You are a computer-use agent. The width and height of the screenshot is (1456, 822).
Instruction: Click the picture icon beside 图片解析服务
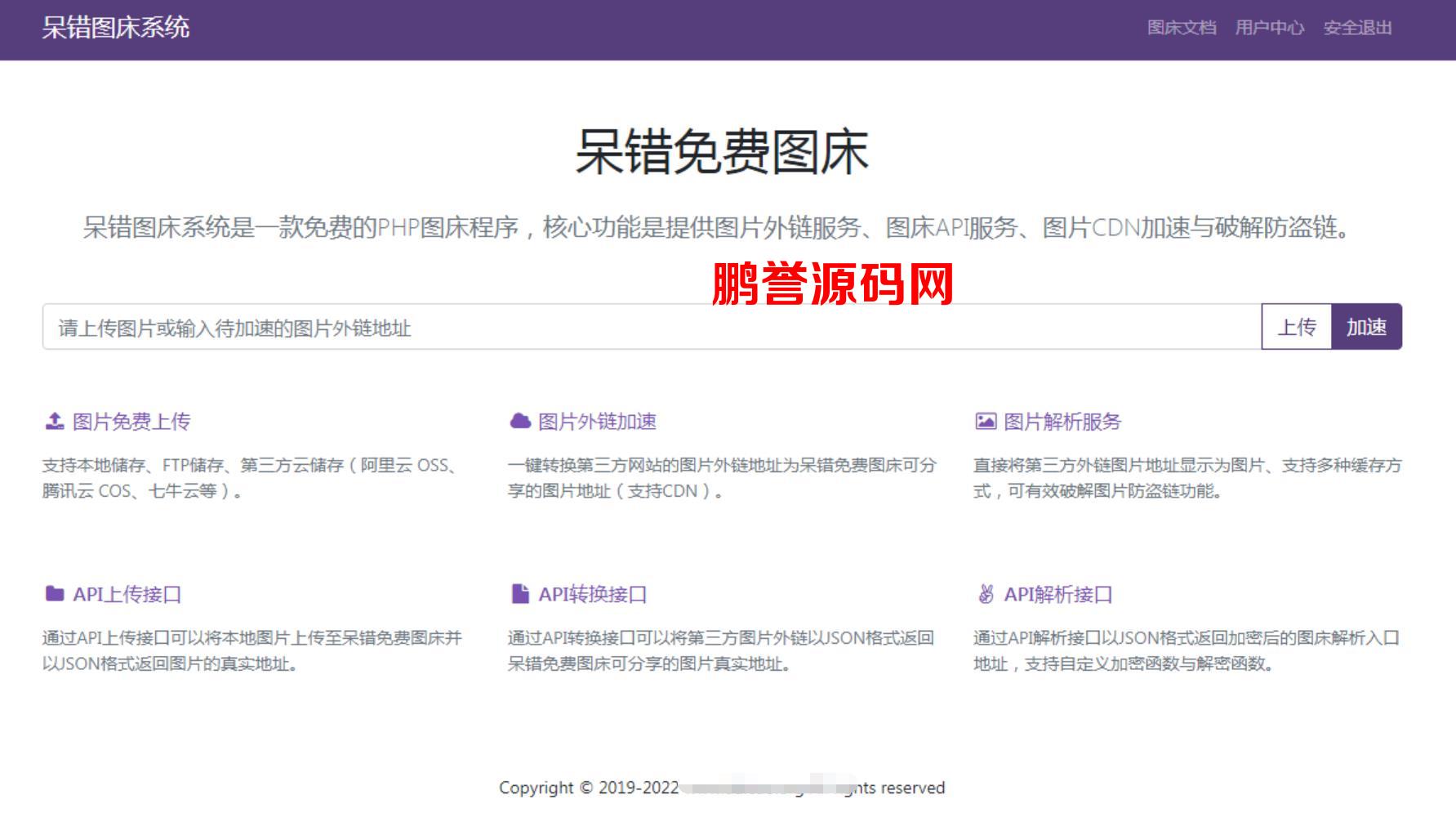tap(986, 422)
